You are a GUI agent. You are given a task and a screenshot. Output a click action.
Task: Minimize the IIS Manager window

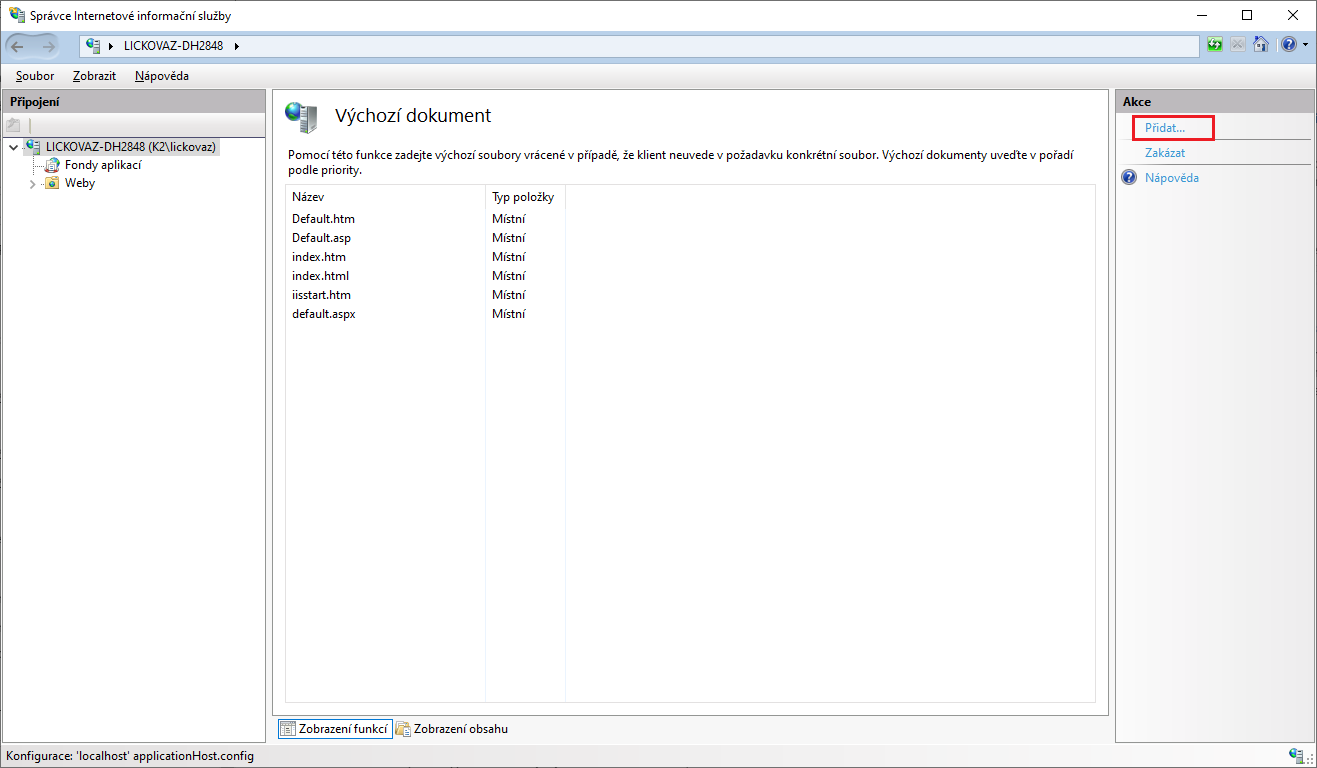pos(1202,15)
